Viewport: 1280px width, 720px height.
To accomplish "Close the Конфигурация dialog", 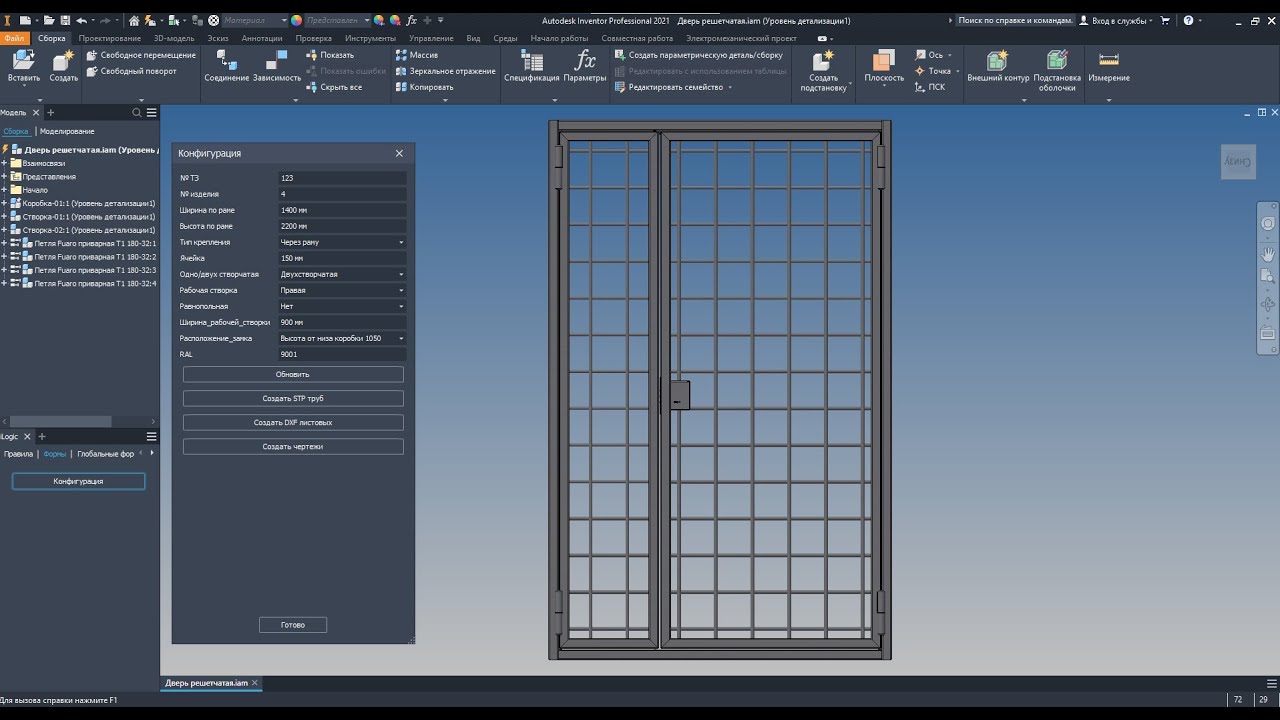I will (x=399, y=153).
